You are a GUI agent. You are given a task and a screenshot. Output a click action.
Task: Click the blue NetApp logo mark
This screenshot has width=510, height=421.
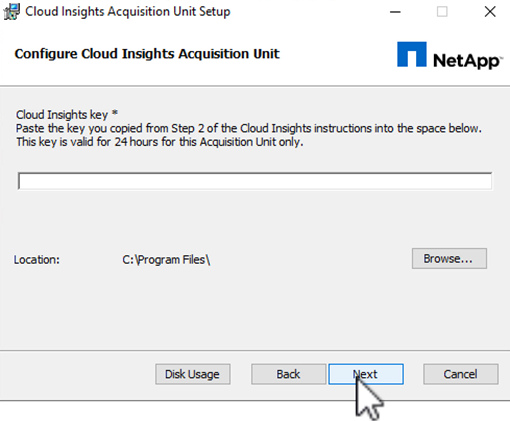(x=412, y=54)
